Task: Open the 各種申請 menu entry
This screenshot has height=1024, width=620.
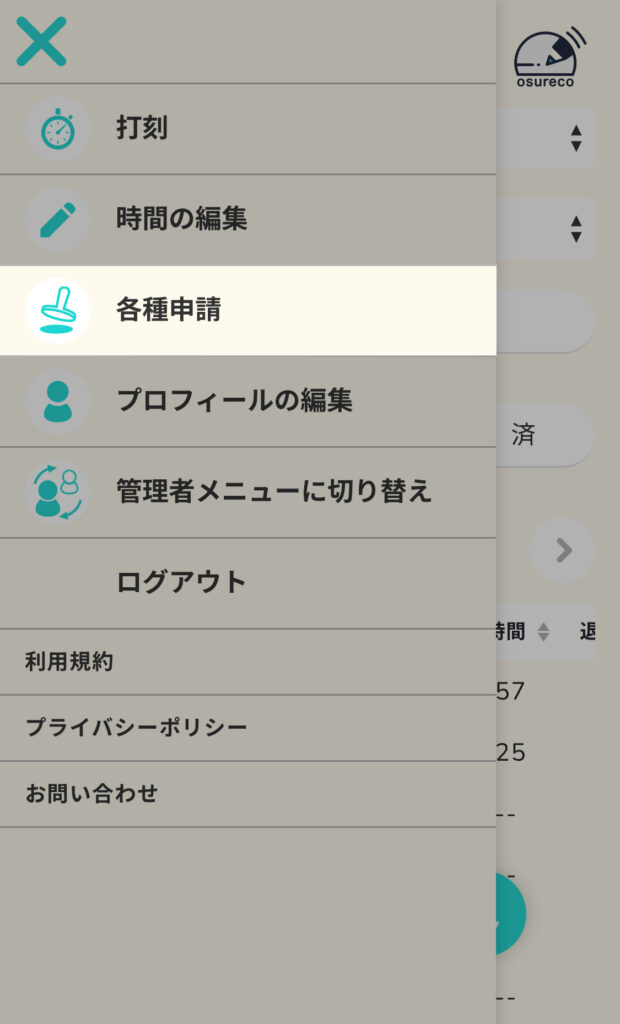Action: tap(168, 310)
